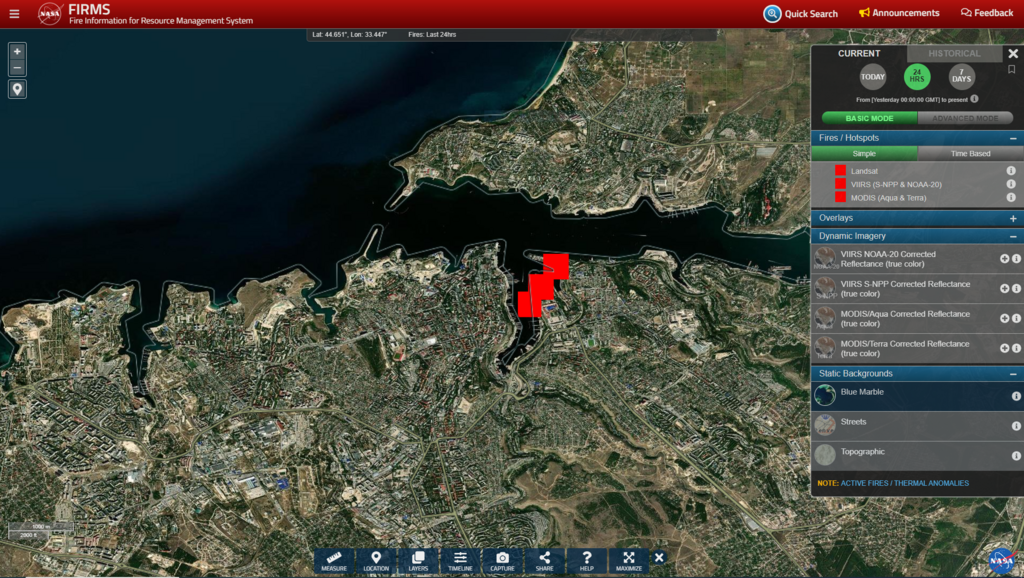The height and width of the screenshot is (578, 1024).
Task: Collapse the Fires / Hotspots section
Action: (x=1012, y=138)
